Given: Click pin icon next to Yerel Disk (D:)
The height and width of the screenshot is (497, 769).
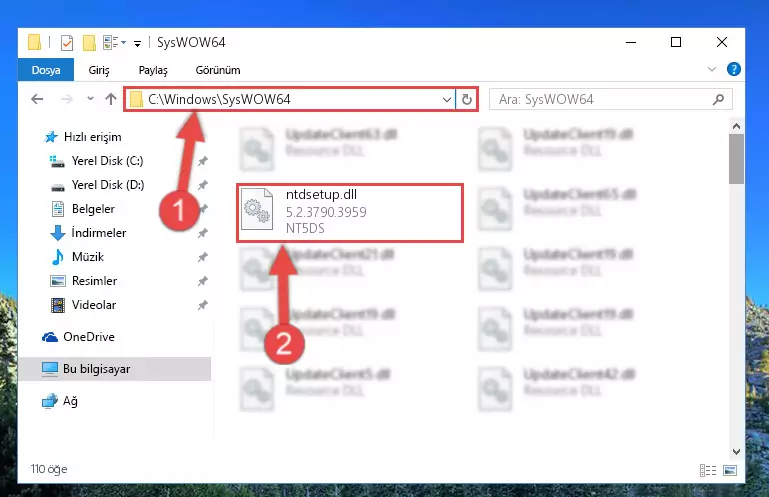Looking at the screenshot, I should [x=203, y=185].
